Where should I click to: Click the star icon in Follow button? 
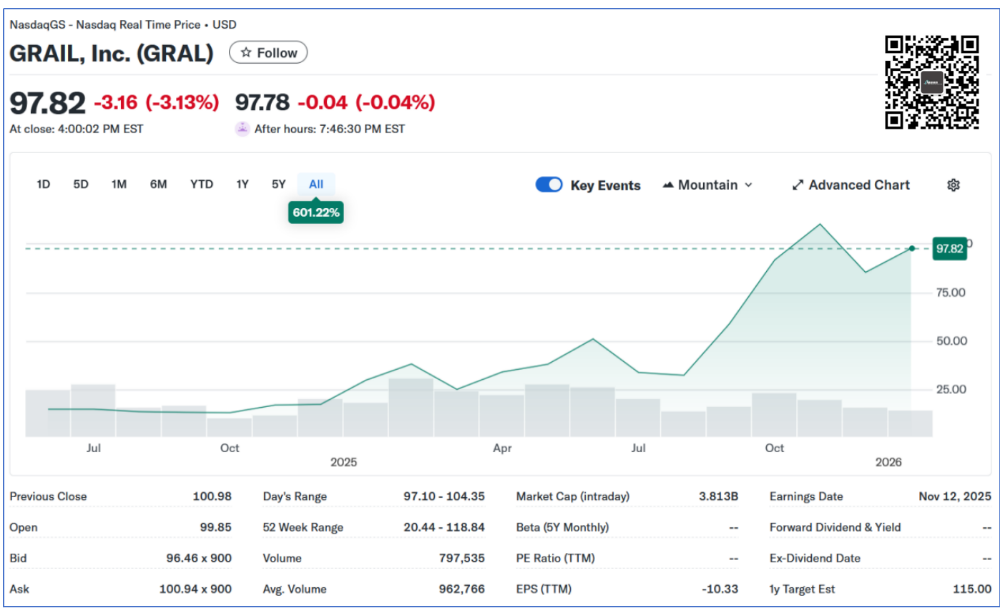[246, 53]
